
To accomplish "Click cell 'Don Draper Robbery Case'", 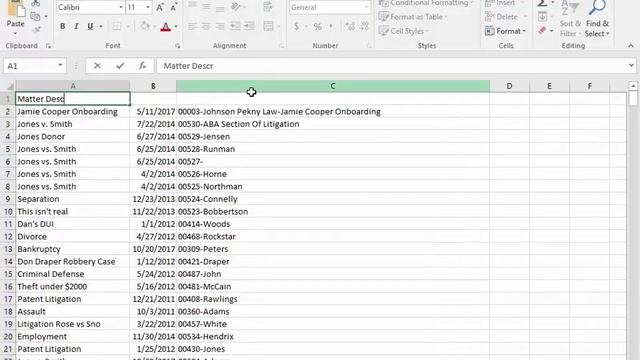I will tap(73, 262).
